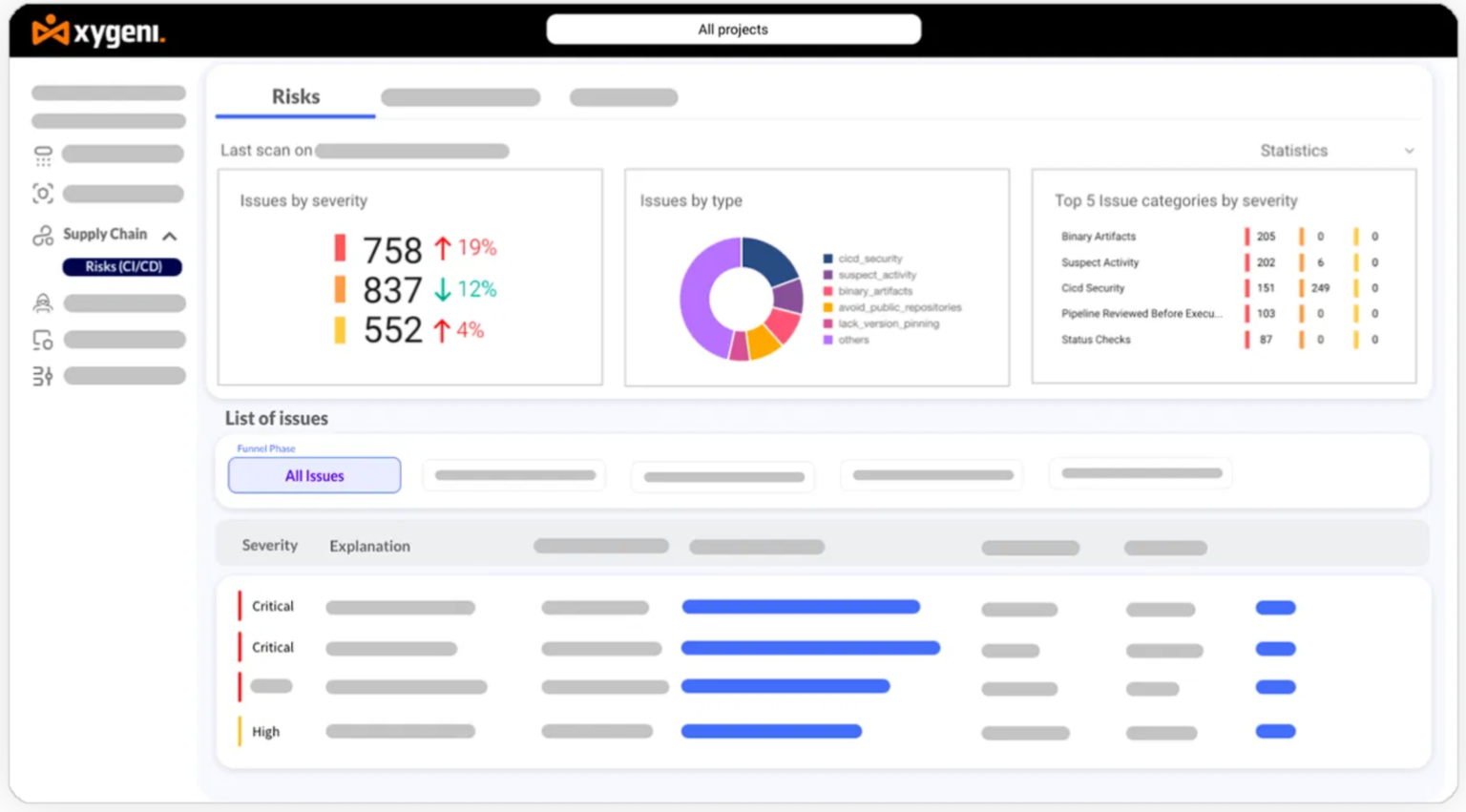Click the Suspect Activity category row
1466x812 pixels.
[1221, 262]
